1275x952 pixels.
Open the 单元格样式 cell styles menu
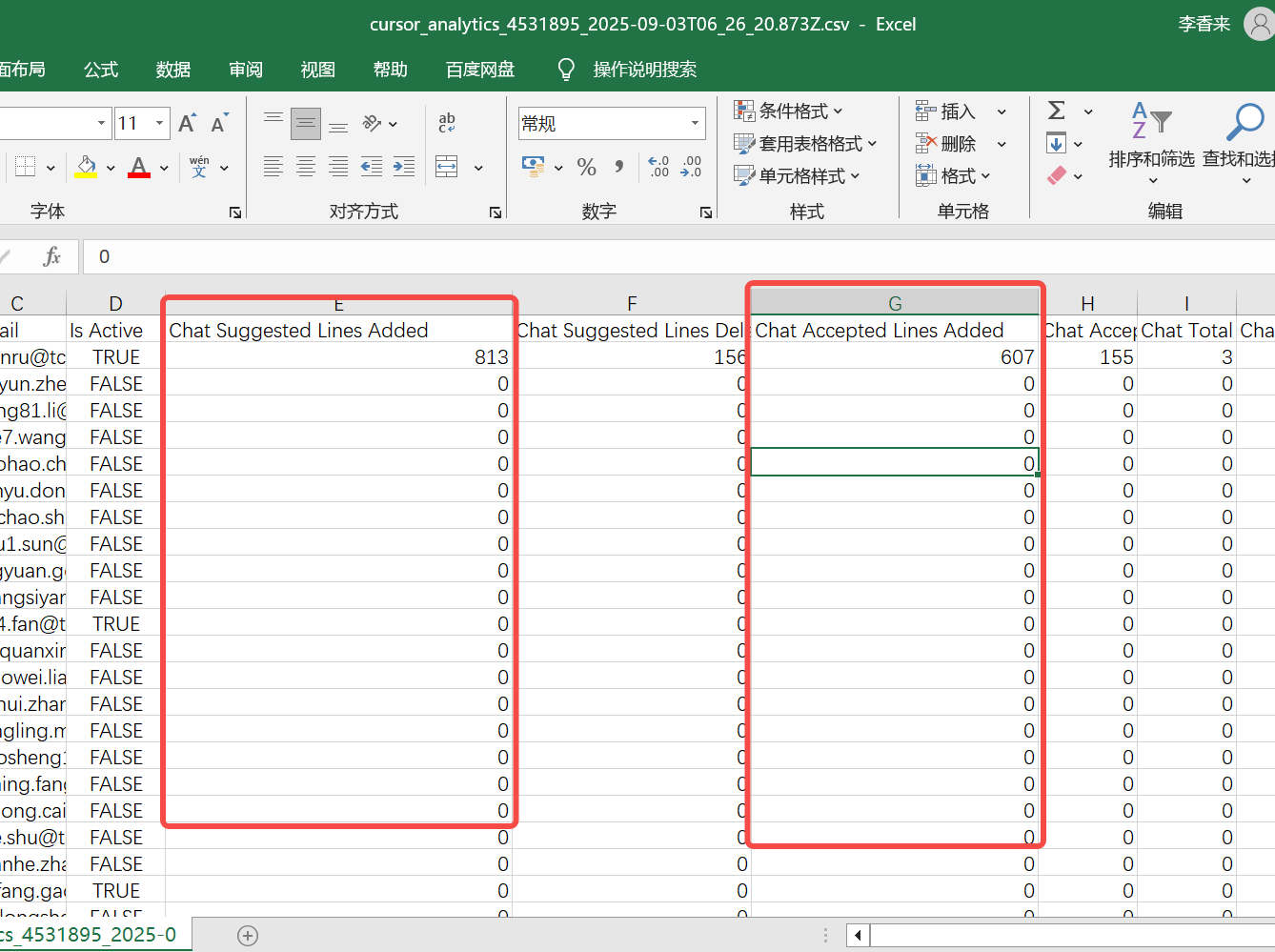coord(797,176)
